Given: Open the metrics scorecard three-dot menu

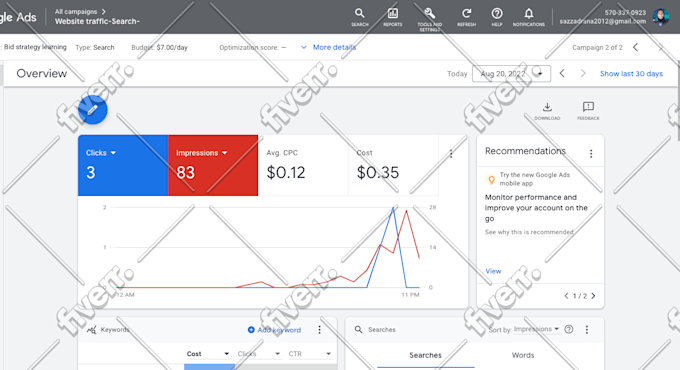Looking at the screenshot, I should pyautogui.click(x=451, y=154).
